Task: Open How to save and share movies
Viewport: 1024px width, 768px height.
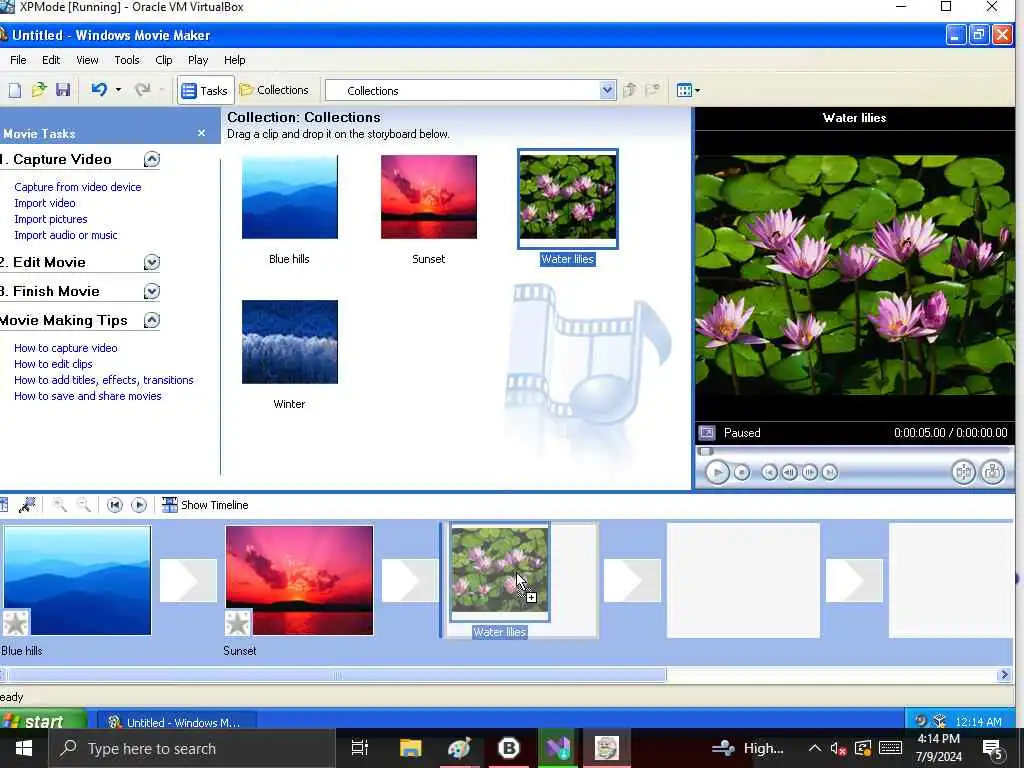Action: pyautogui.click(x=88, y=396)
